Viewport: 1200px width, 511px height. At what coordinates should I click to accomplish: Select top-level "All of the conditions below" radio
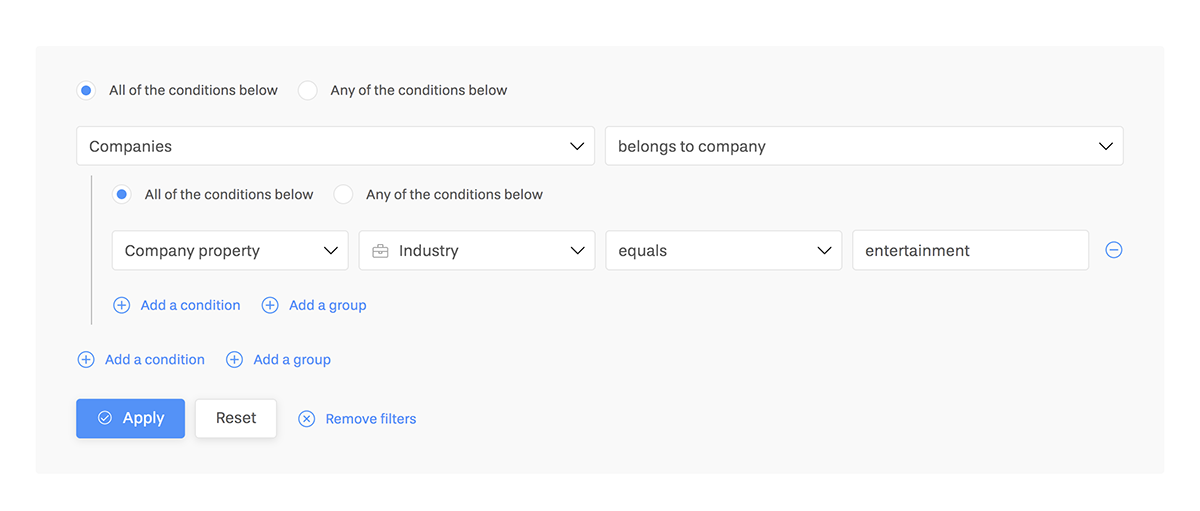87,90
